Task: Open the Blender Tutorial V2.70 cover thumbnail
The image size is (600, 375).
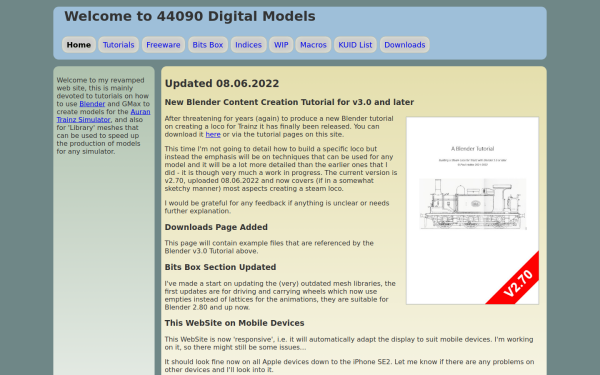Action: [x=473, y=210]
